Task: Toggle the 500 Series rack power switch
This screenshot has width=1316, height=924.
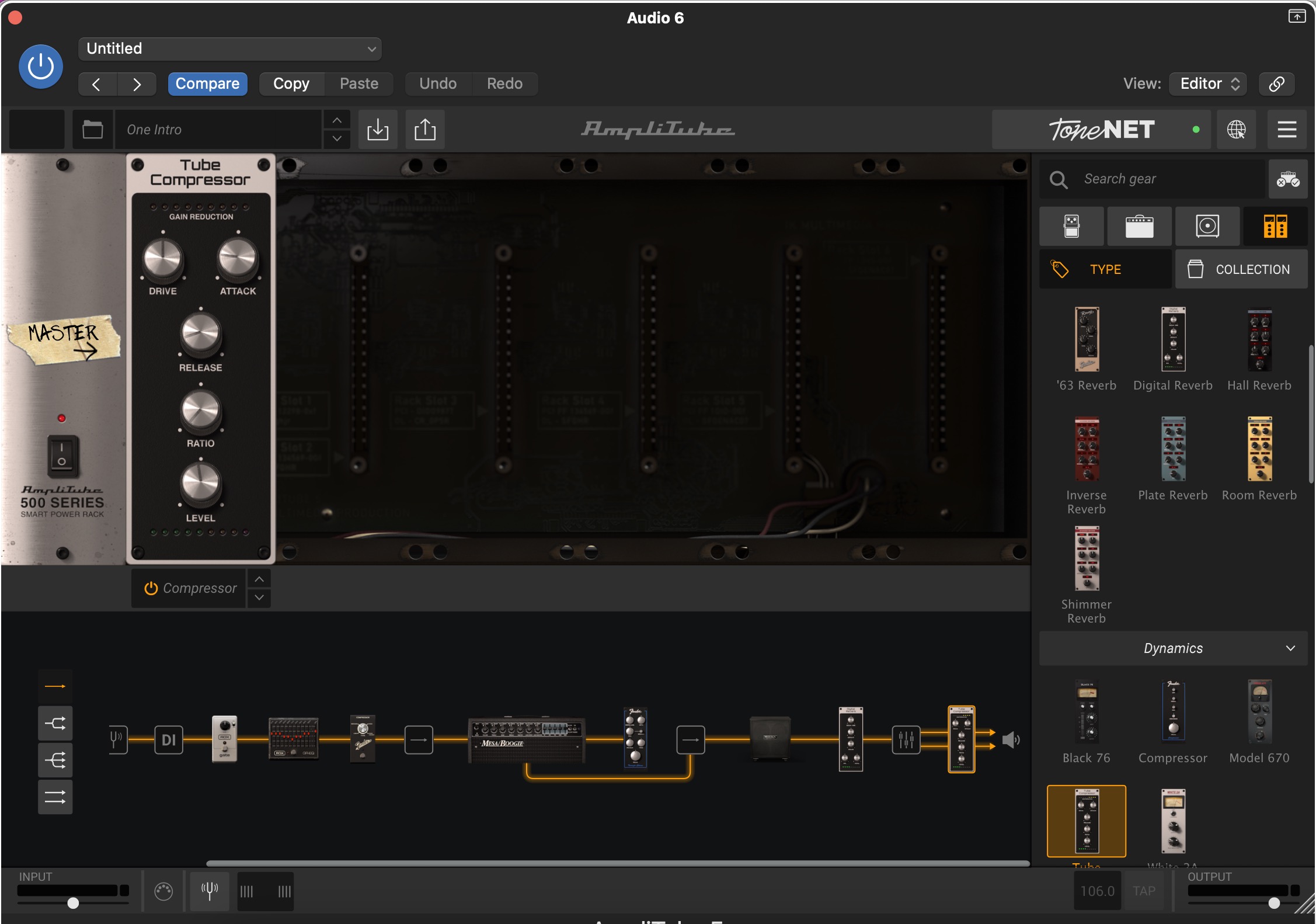Action: tap(62, 456)
